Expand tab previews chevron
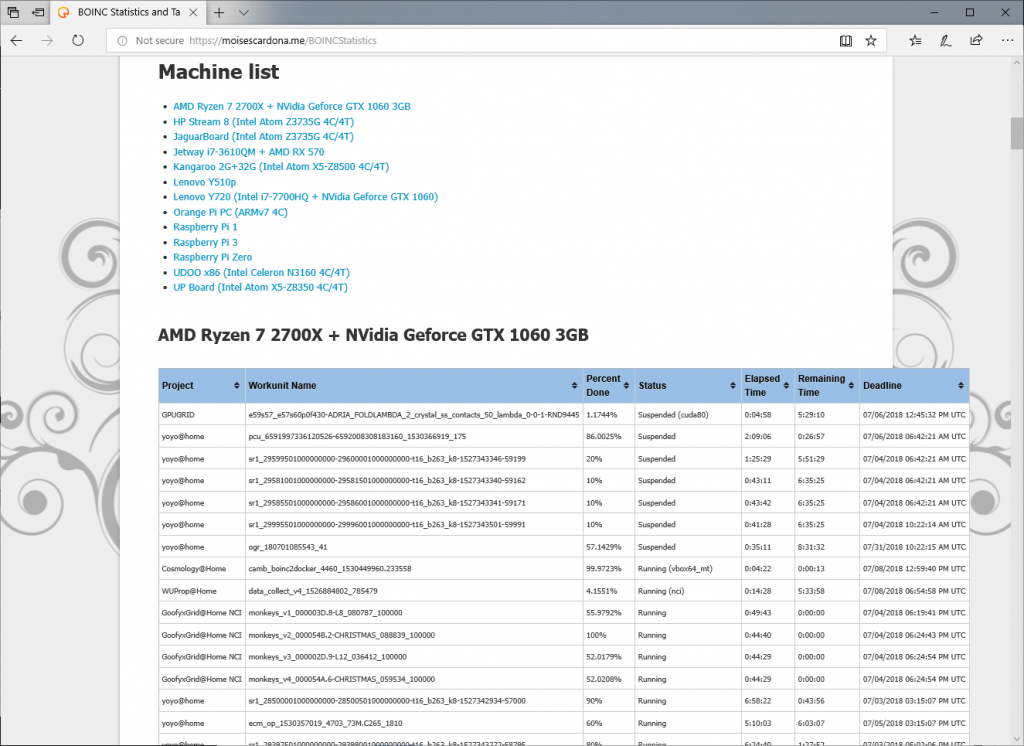 point(244,12)
